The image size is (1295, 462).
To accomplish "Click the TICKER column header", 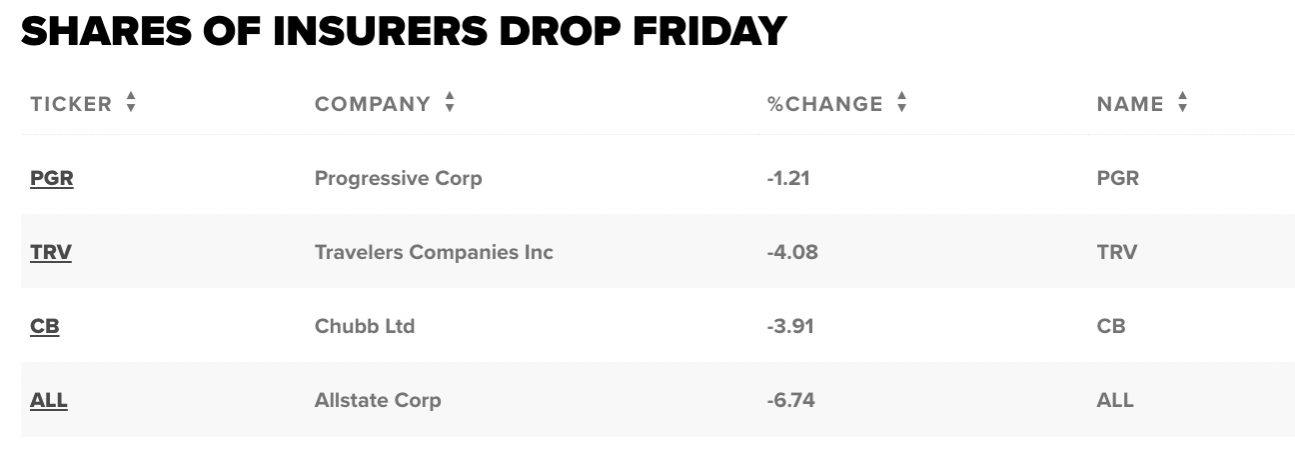I will pos(71,104).
